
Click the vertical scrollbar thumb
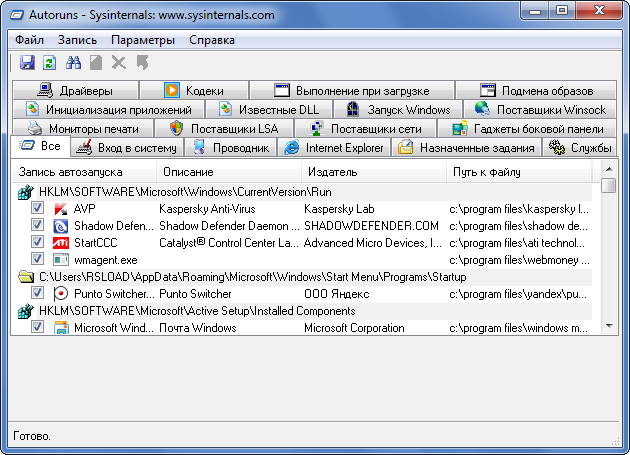(609, 186)
